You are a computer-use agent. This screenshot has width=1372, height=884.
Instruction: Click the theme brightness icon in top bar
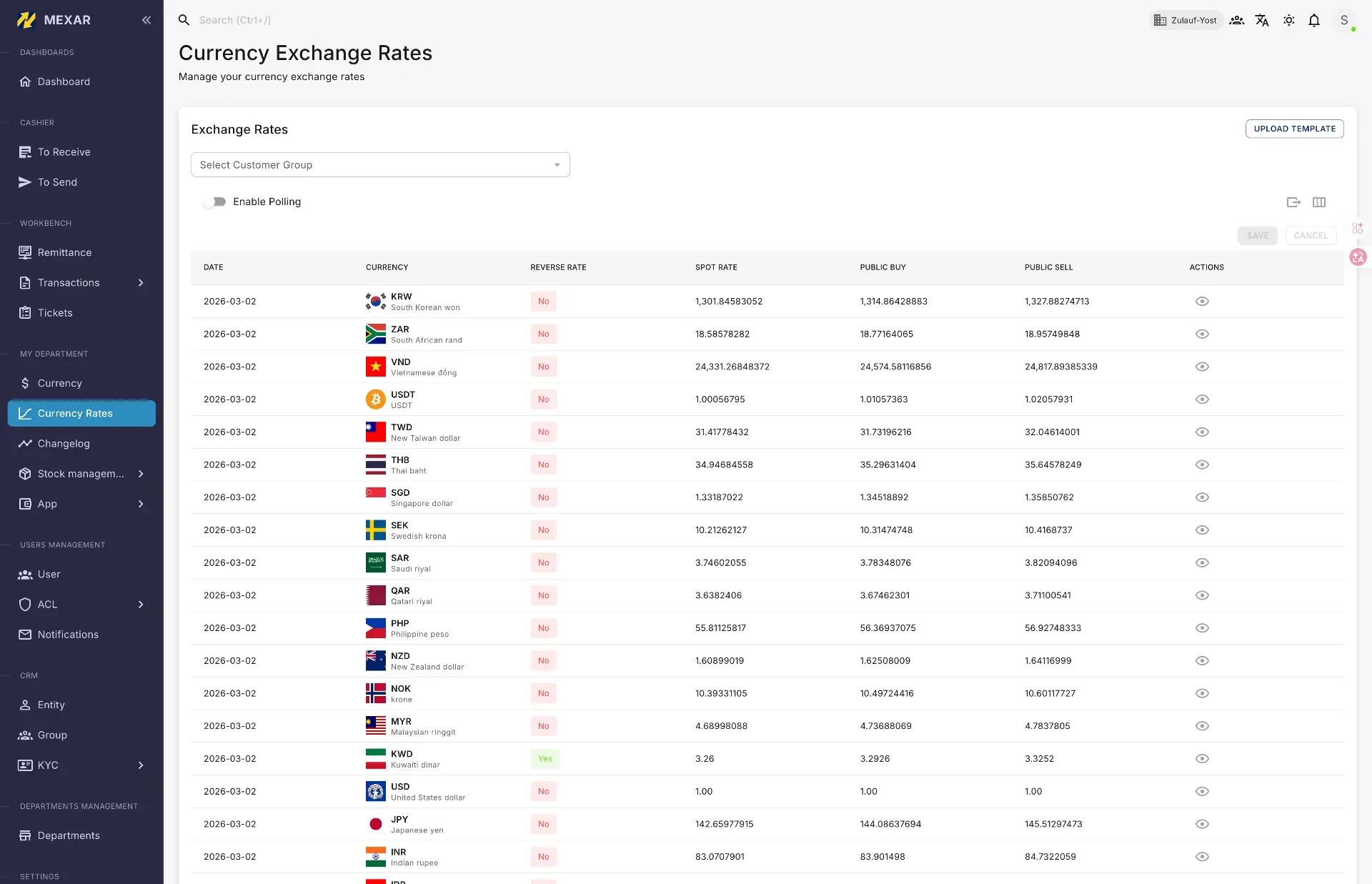1289,20
